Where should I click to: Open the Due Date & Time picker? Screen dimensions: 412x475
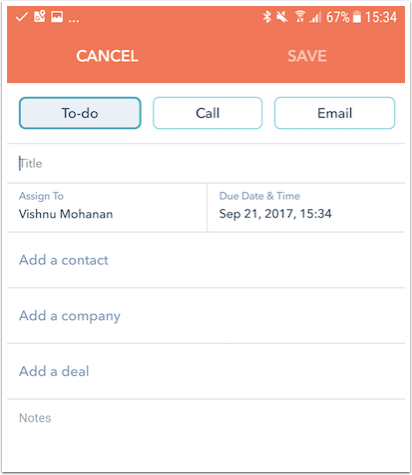click(x=306, y=207)
